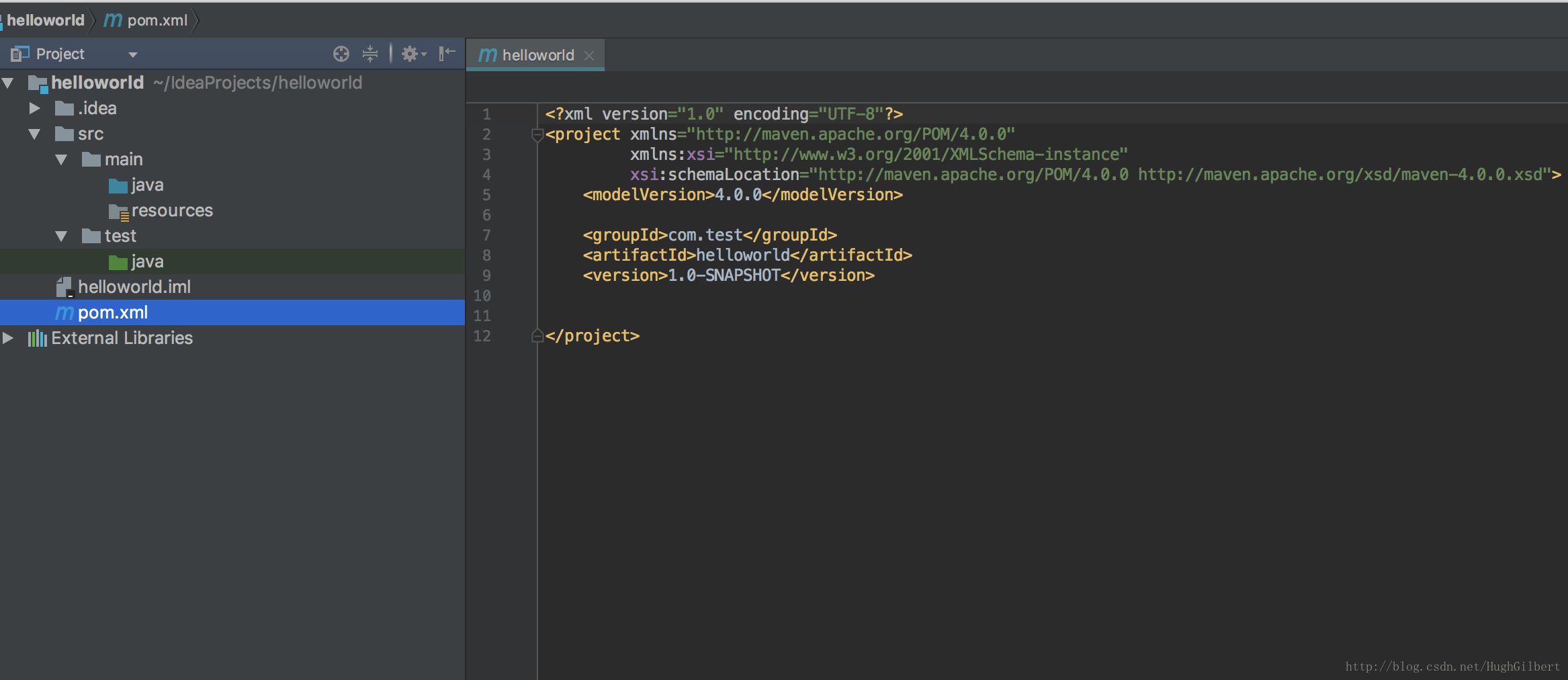Click the collapse all icon in Project panel
Screen dimensions: 1568x680
pos(370,54)
